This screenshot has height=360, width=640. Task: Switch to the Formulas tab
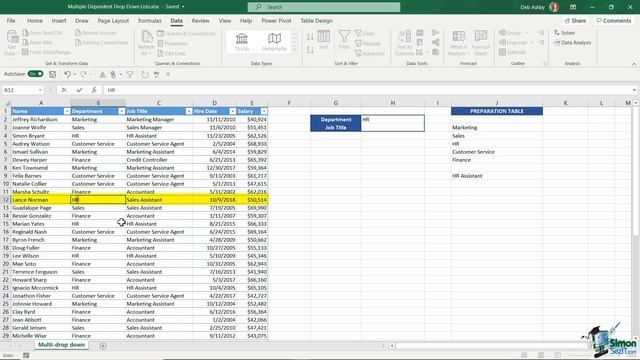pos(149,20)
